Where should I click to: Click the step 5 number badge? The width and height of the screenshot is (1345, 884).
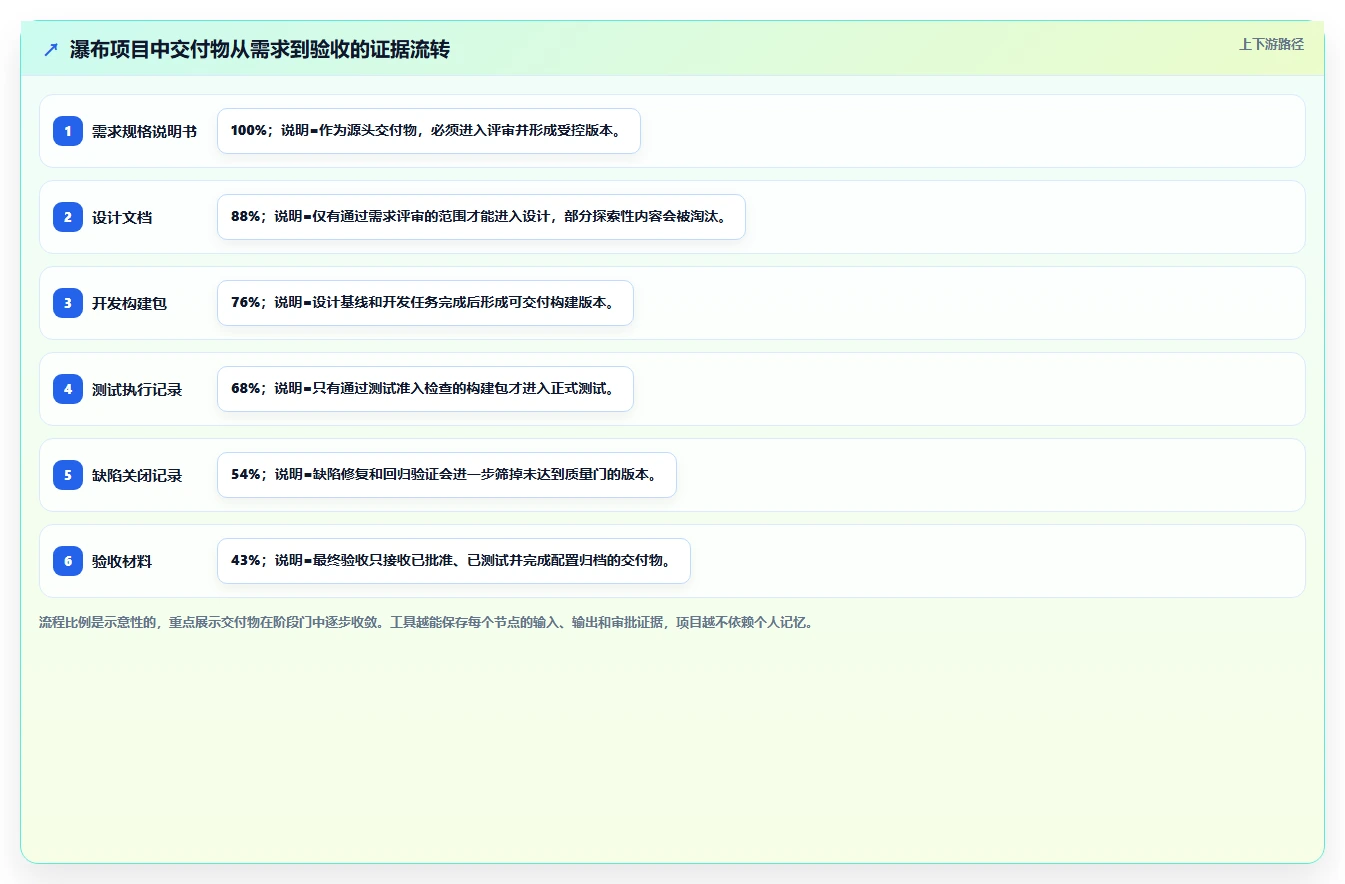tap(68, 475)
